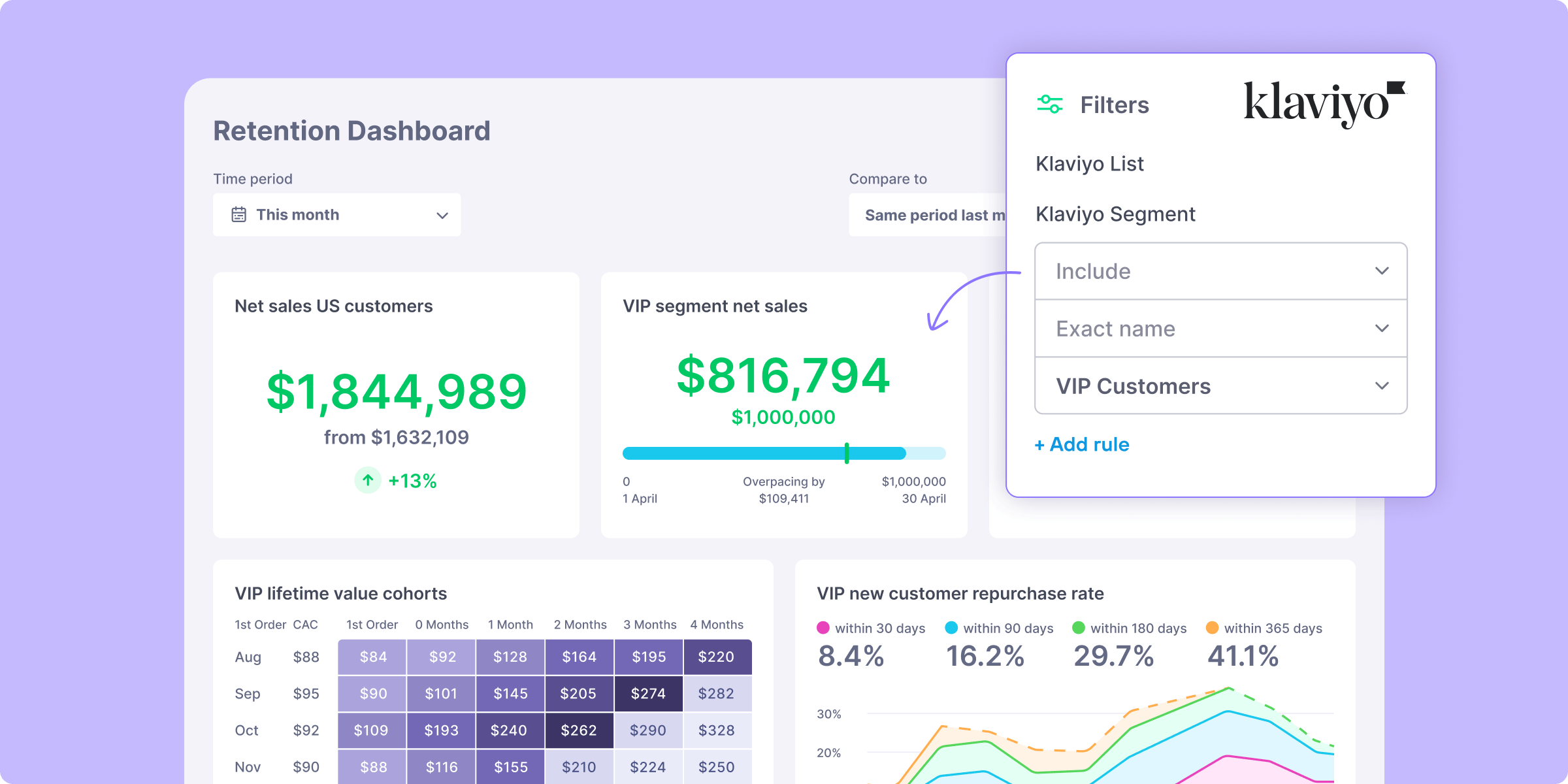The height and width of the screenshot is (784, 1568).
Task: Click the +13% change value
Action: tap(412, 481)
